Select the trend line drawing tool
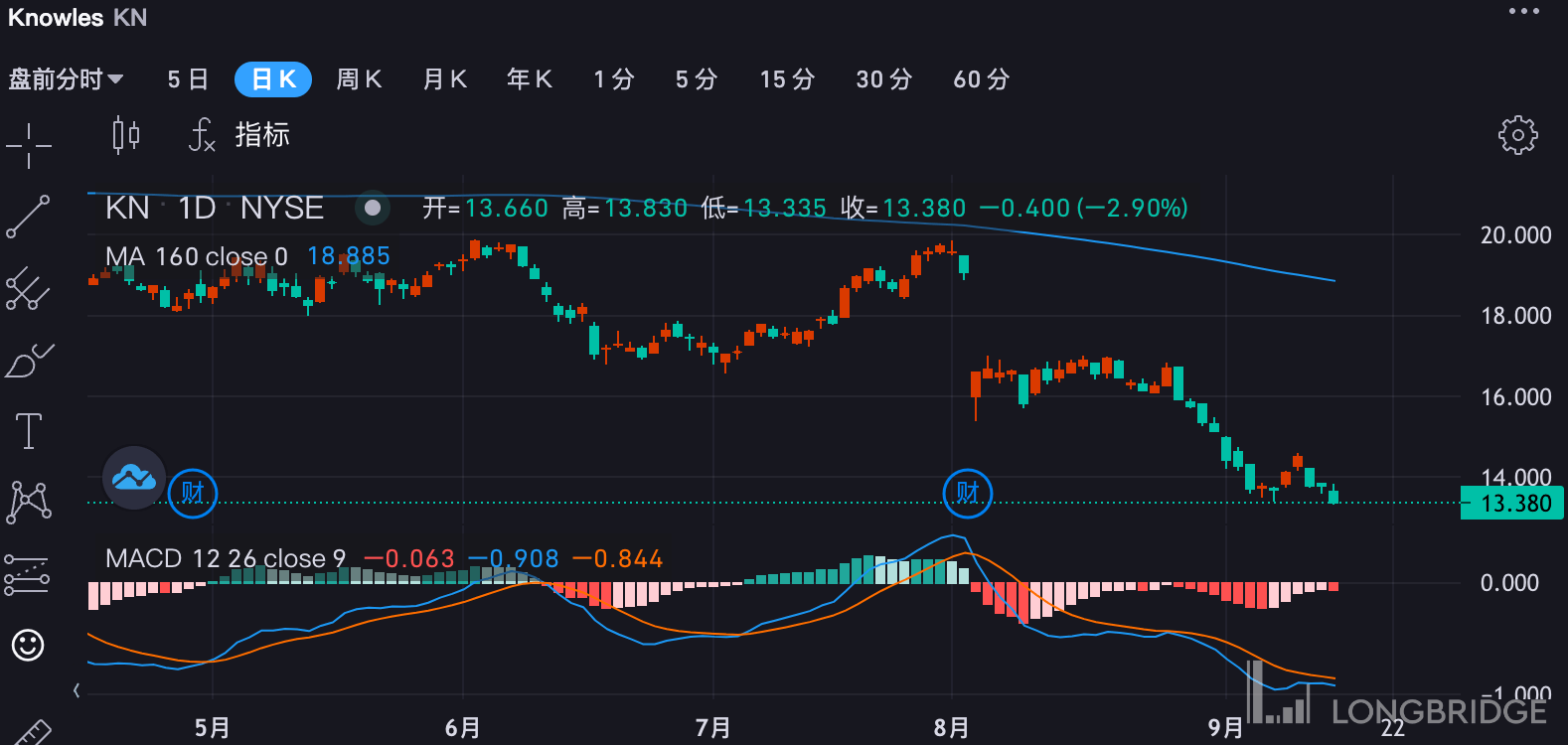1568x745 pixels. [x=28, y=217]
